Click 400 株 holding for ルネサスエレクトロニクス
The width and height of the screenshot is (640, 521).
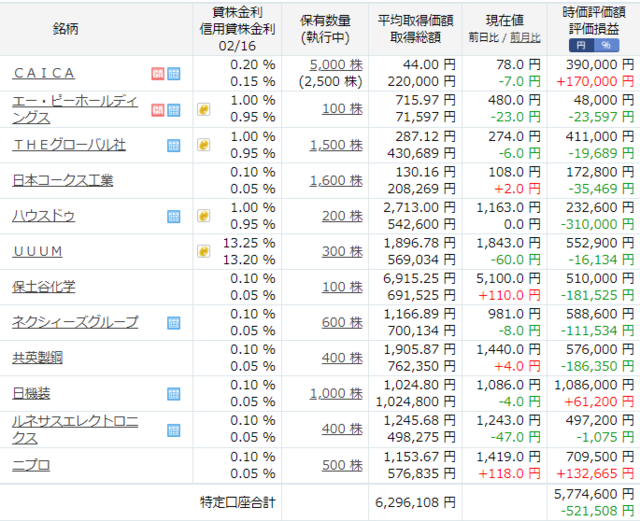(342, 429)
